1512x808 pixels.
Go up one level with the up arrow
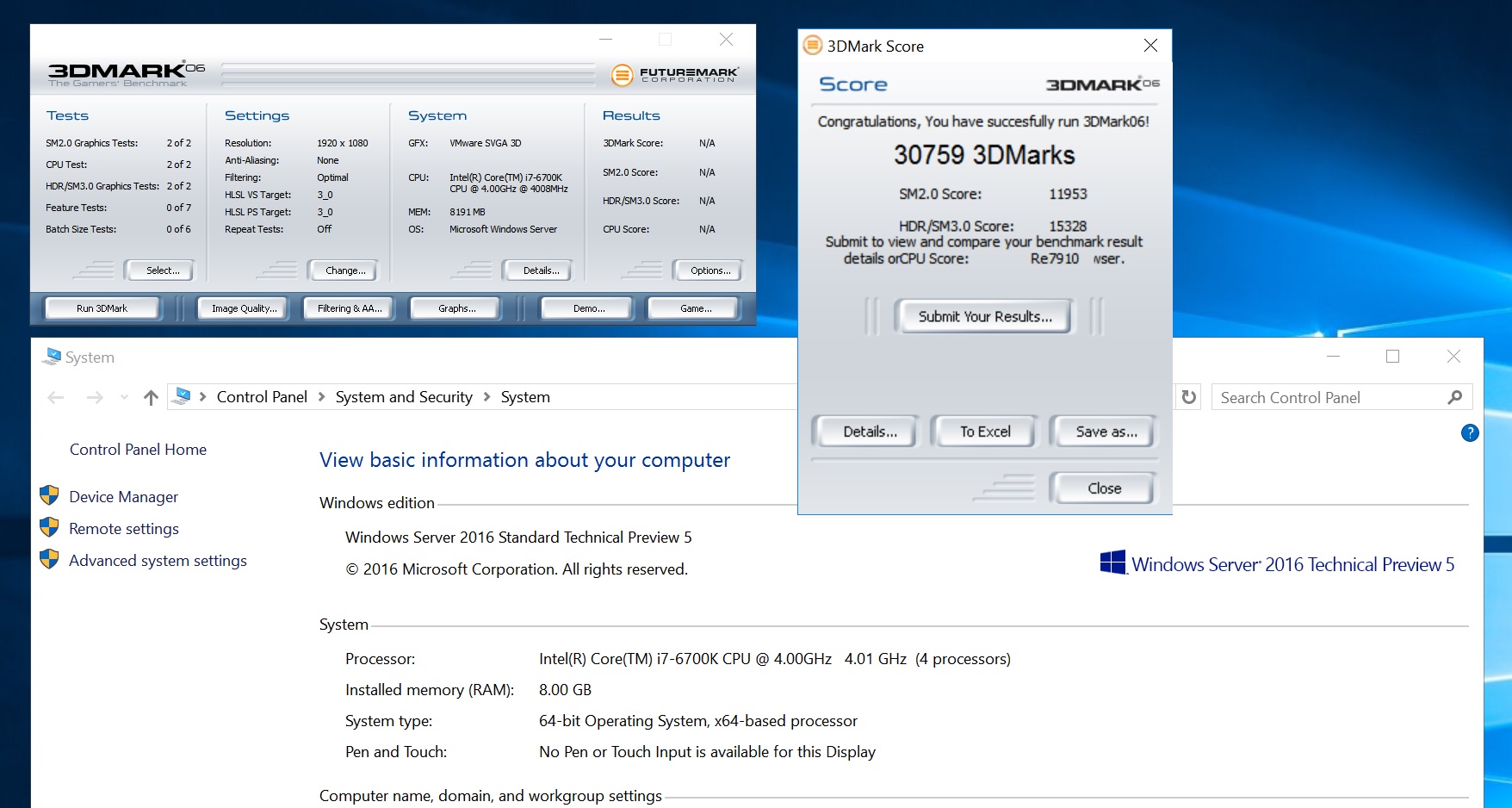point(151,397)
